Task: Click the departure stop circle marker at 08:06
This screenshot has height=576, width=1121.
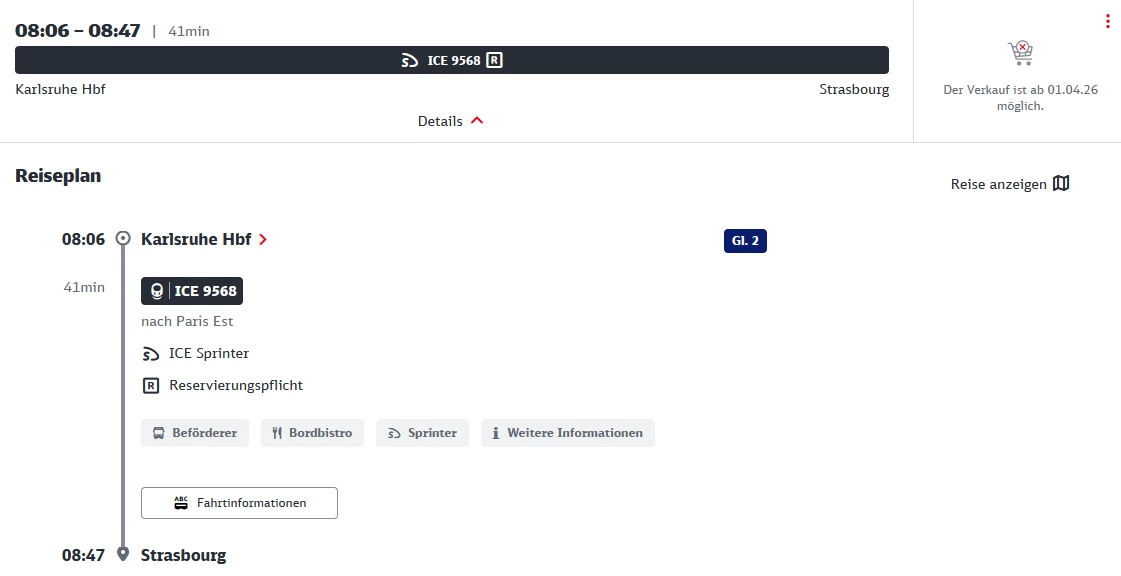Action: point(123,238)
